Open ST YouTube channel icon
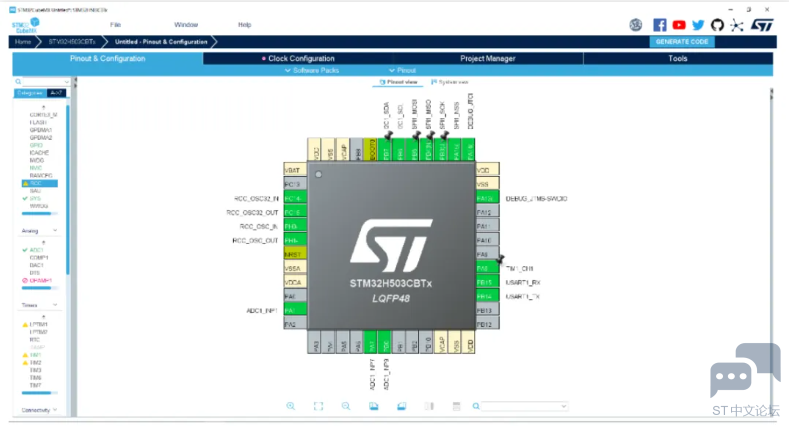Viewport: 789px width, 426px height. click(x=679, y=25)
